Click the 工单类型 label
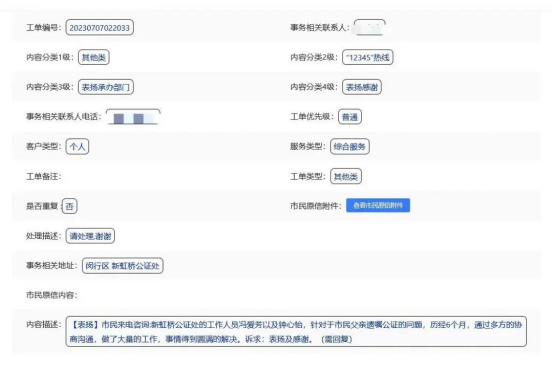Image resolution: width=553 pixels, height=372 pixels. pos(308,176)
